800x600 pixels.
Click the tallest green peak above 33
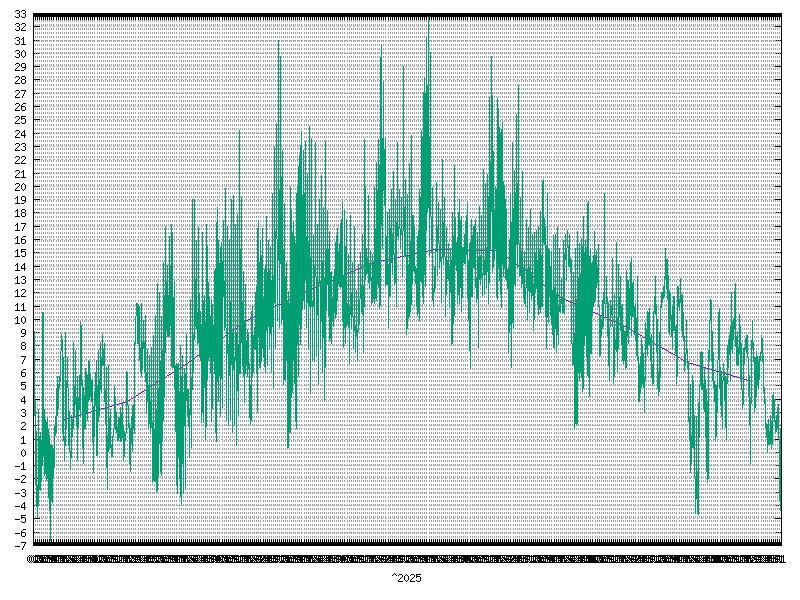(428, 22)
